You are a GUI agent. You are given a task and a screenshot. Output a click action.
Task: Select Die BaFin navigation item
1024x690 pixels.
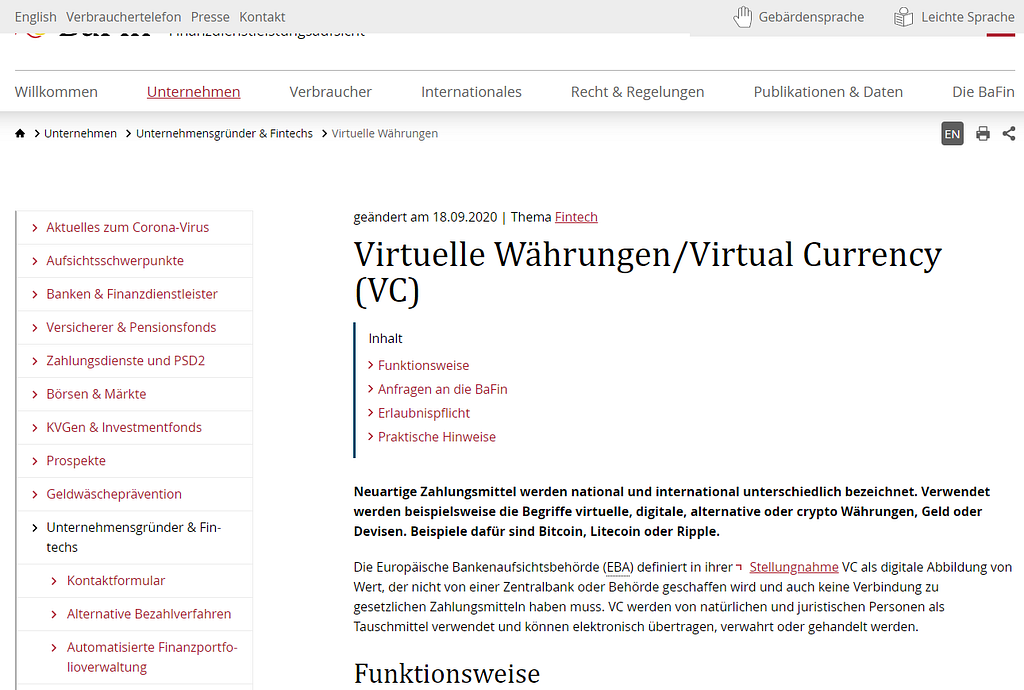coord(984,92)
